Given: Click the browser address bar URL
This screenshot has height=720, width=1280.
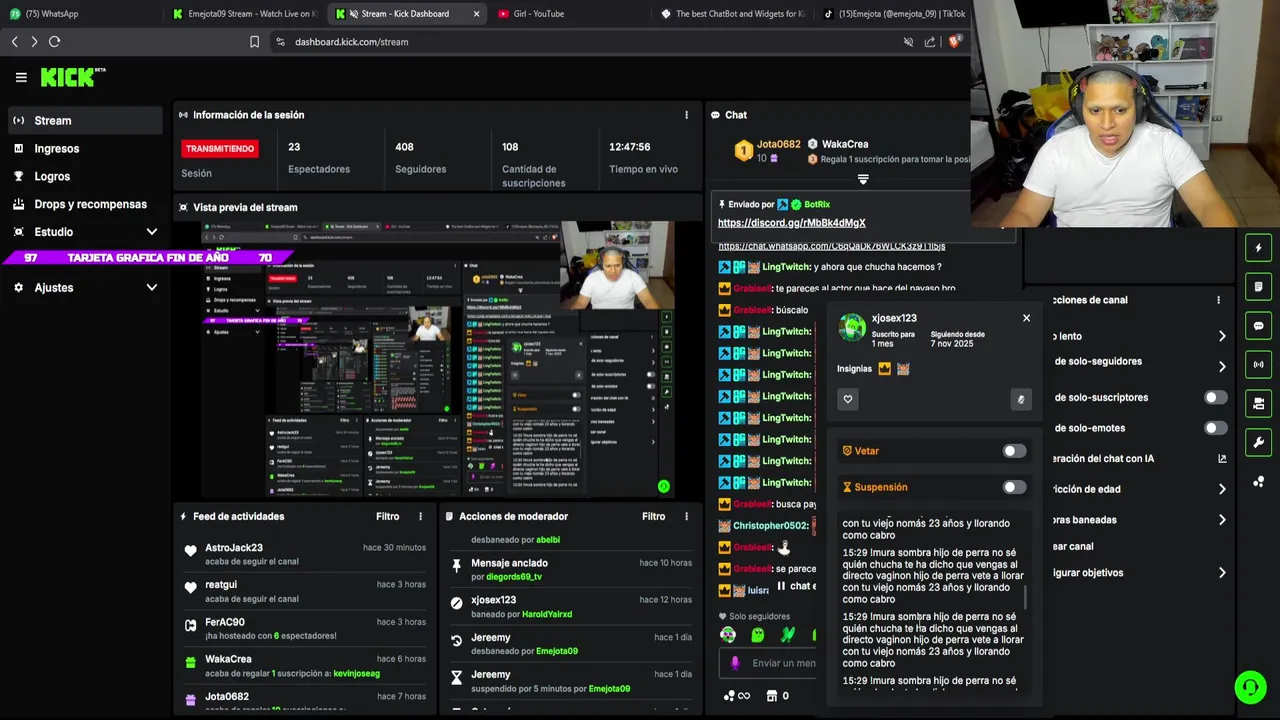Looking at the screenshot, I should click(351, 42).
